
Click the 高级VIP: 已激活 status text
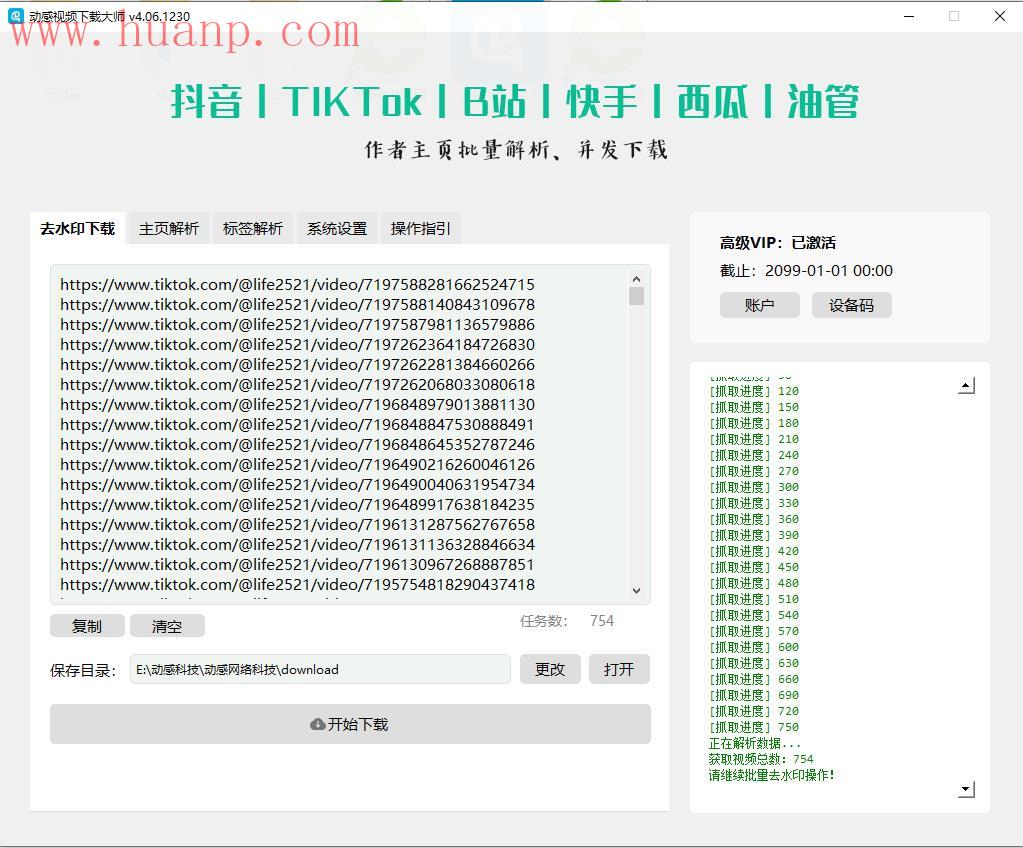(x=778, y=243)
